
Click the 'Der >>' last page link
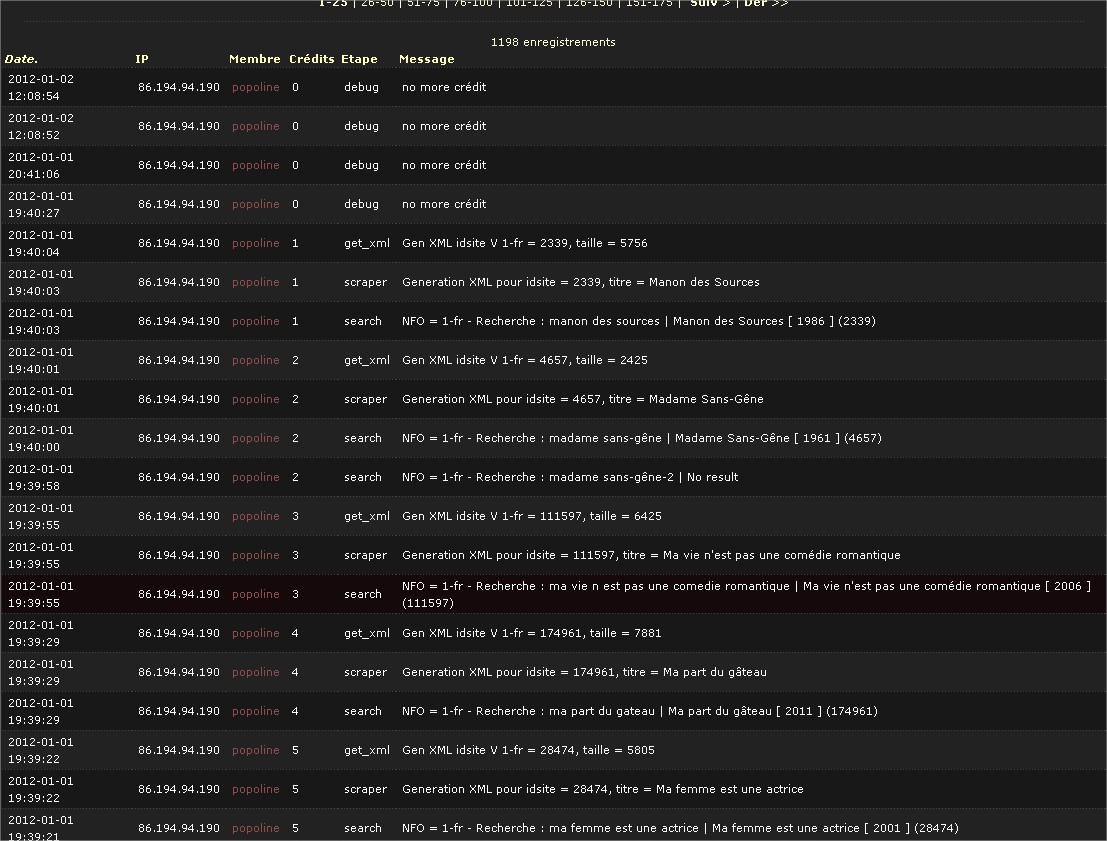point(766,4)
